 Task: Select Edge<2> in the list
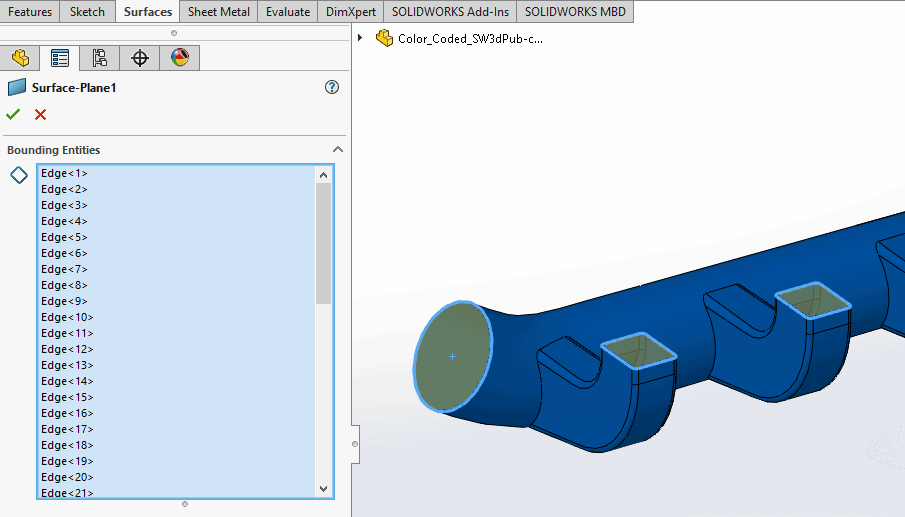coord(177,189)
